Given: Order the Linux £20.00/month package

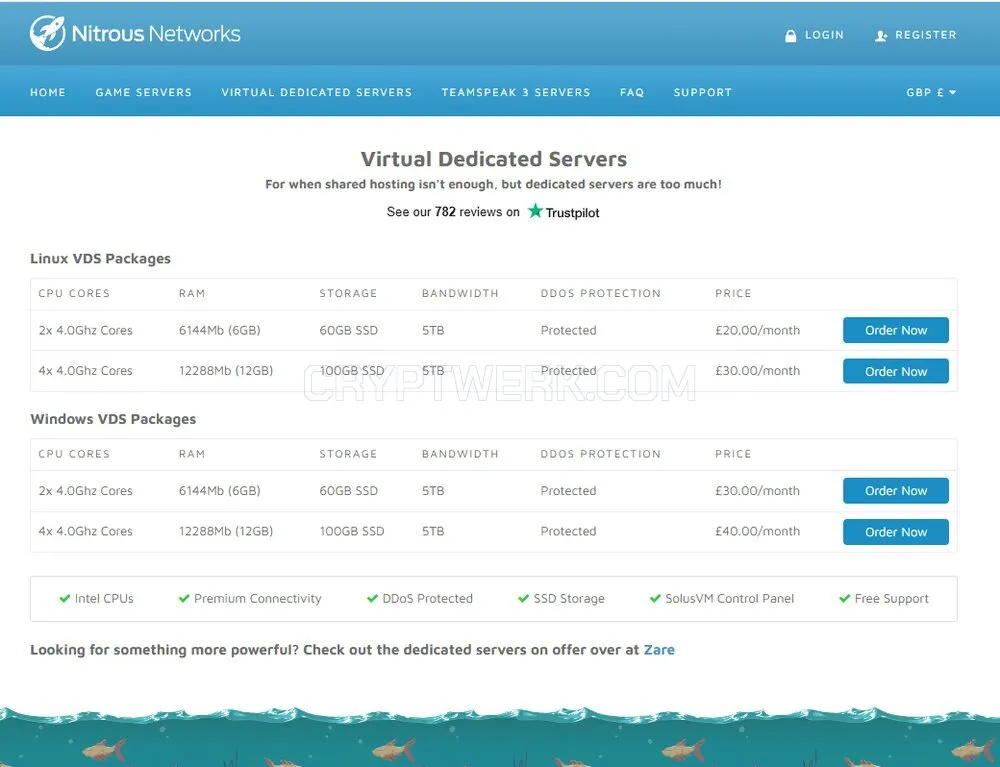Looking at the screenshot, I should [x=895, y=330].
